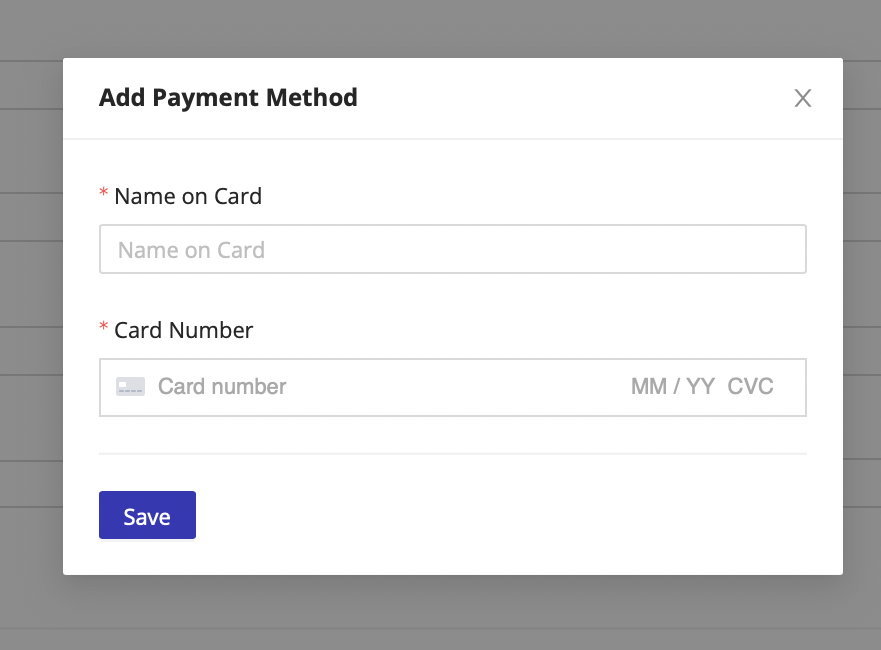881x650 pixels.
Task: Select the CVC security code field
Action: pos(750,386)
